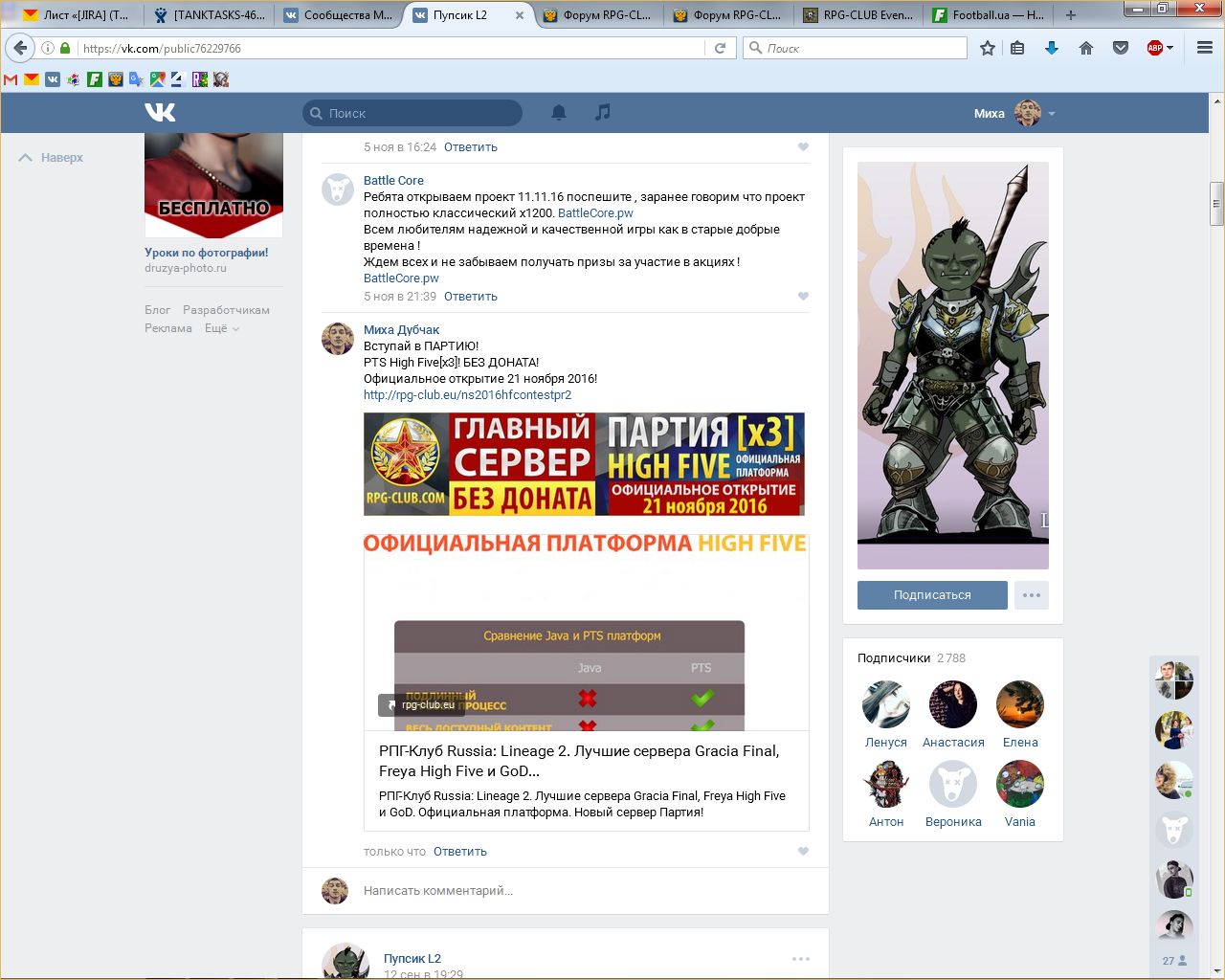Open the orc character community avatar
This screenshot has width=1225, height=980.
[953, 366]
